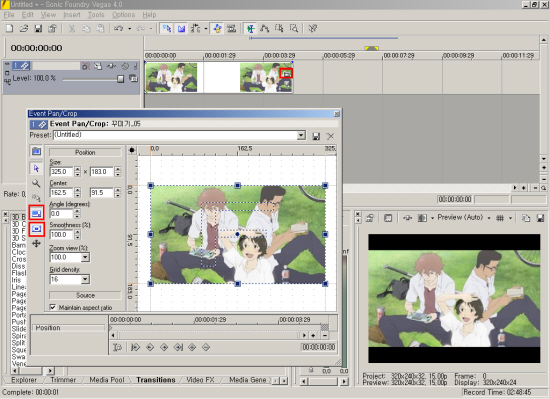Viewport: 550px width, 399px height.
Task: Click the Save project icon in main toolbar
Action: (38, 28)
